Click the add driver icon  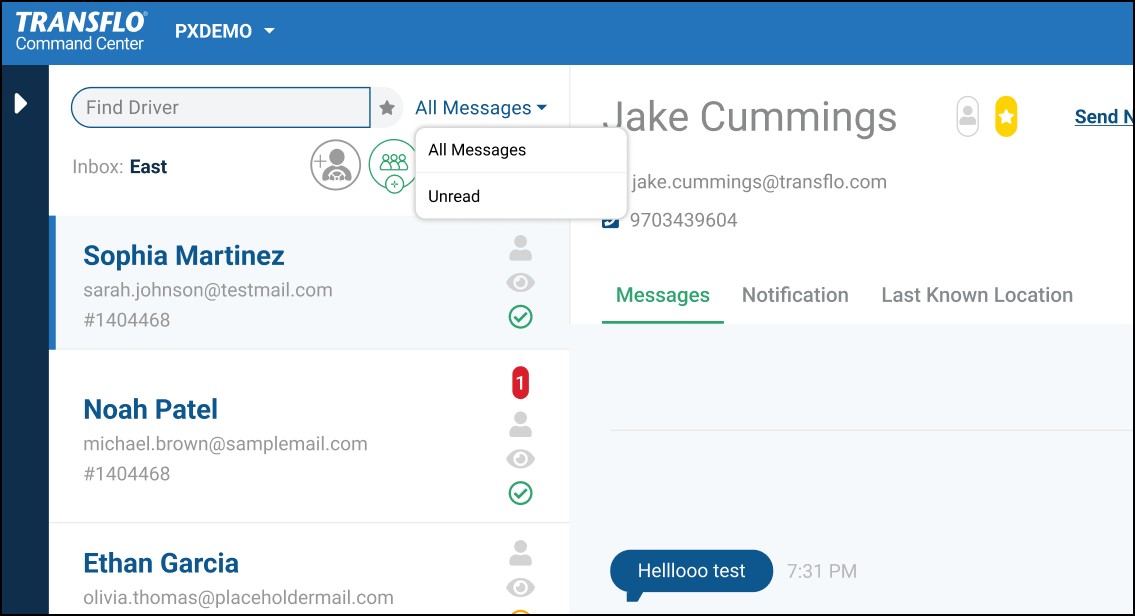click(335, 165)
